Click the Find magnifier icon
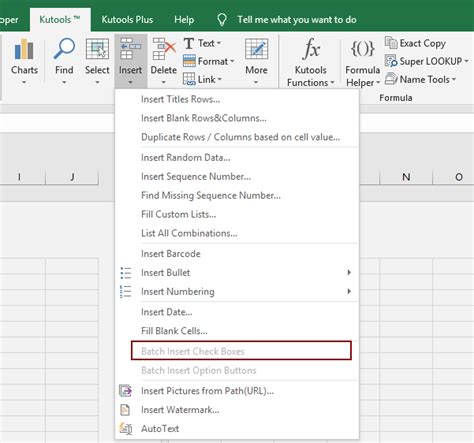The width and height of the screenshot is (474, 443). [64, 48]
